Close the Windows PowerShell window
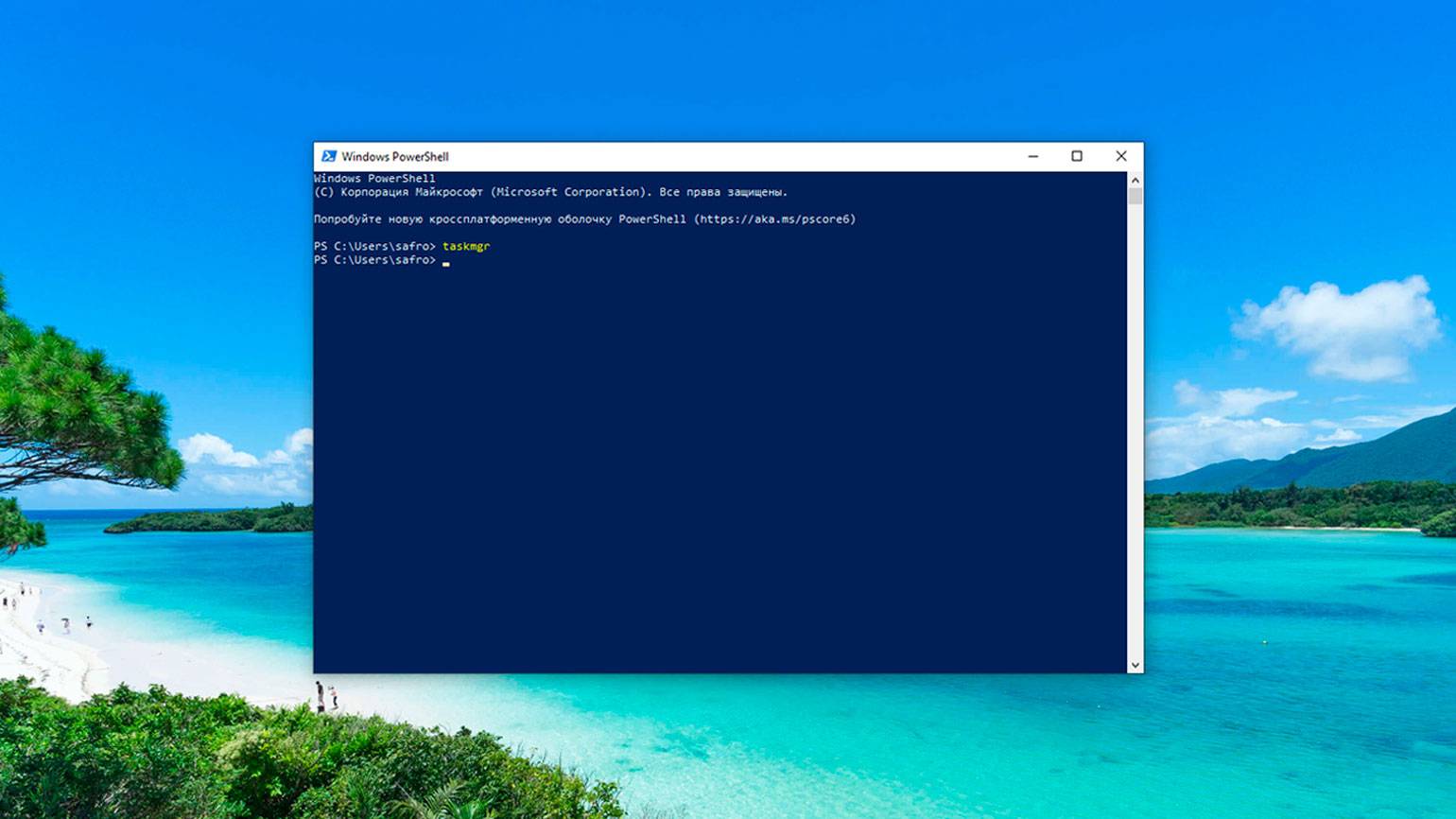1456x819 pixels. (1120, 156)
